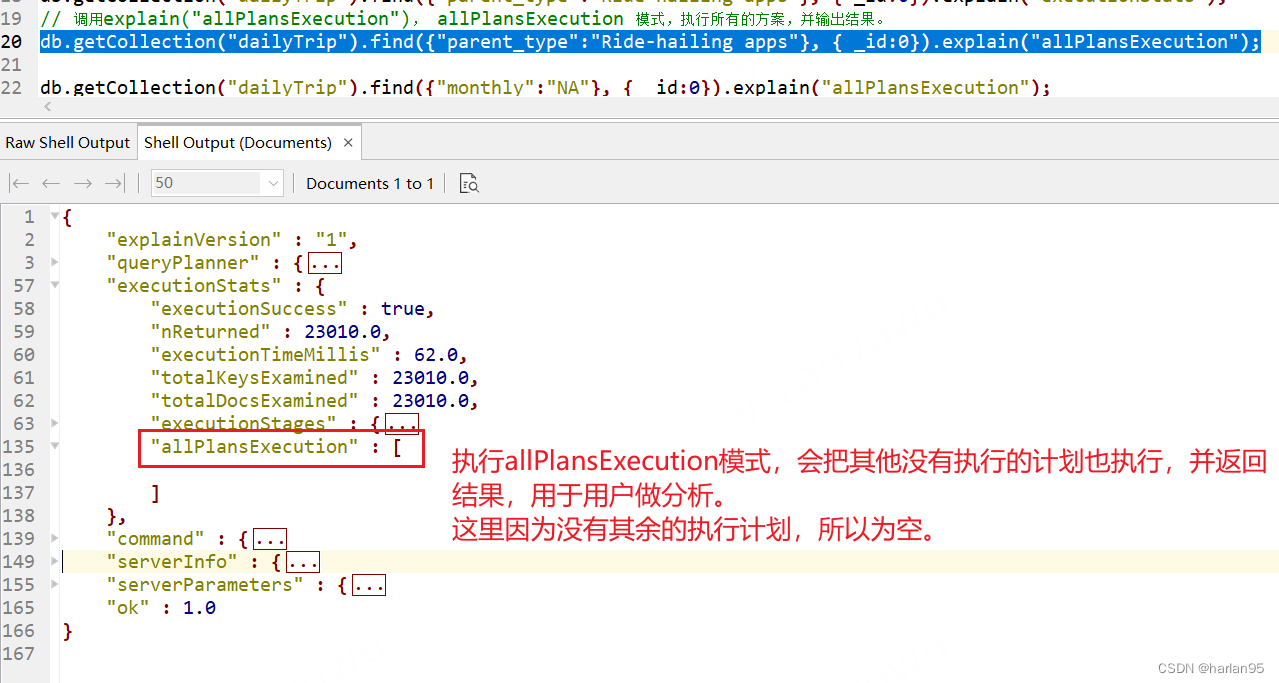Click the serverInfo collapsed ellipsis box
1279x683 pixels.
303,562
